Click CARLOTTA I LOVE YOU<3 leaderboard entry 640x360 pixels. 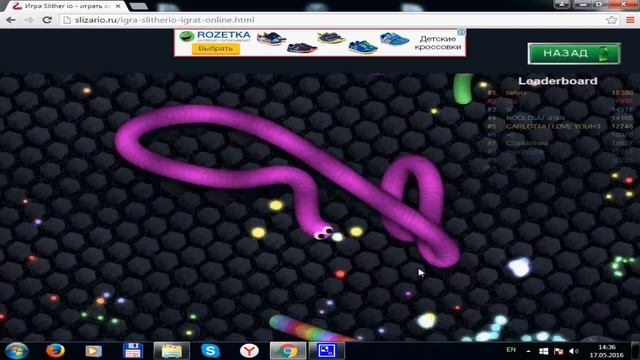click(x=553, y=126)
